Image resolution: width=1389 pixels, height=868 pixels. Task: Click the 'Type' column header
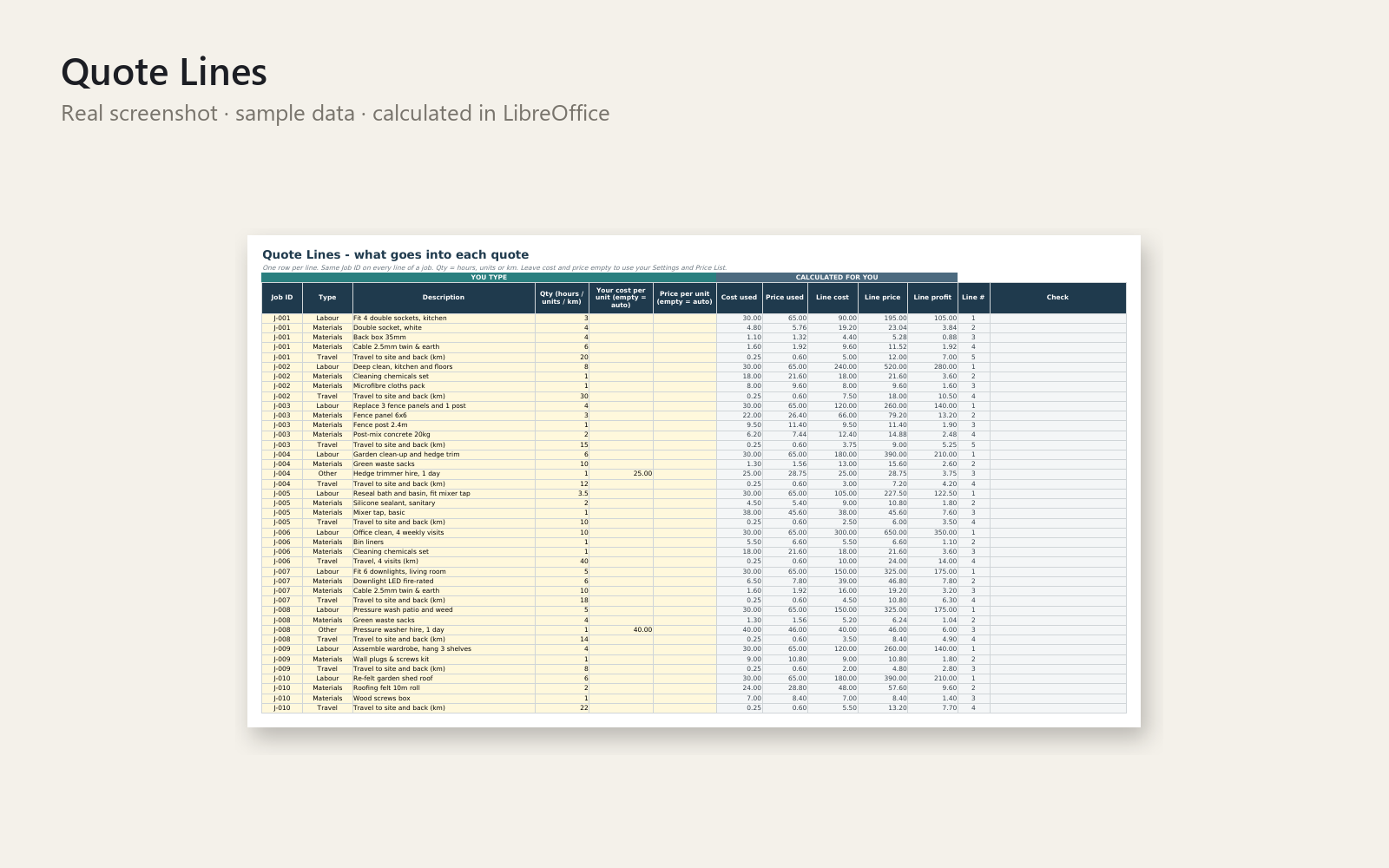(x=327, y=298)
